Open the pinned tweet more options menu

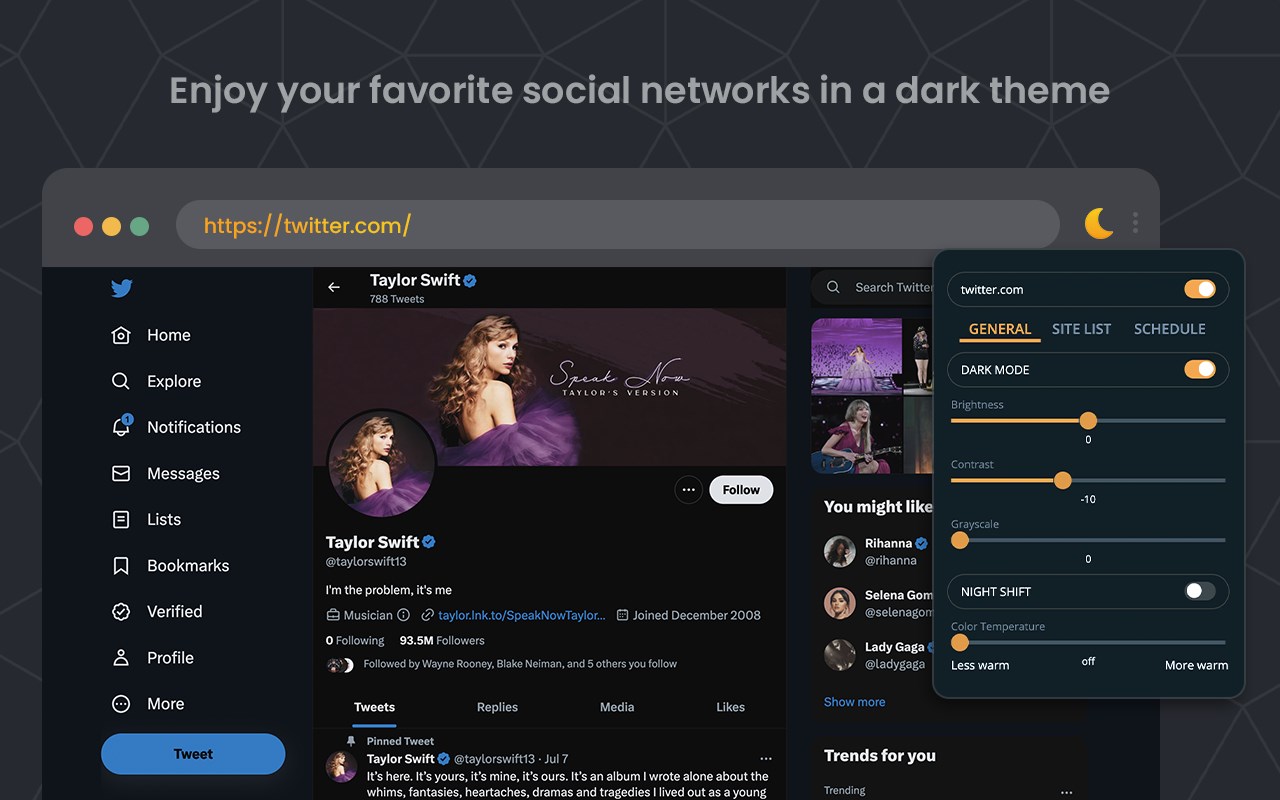766,759
